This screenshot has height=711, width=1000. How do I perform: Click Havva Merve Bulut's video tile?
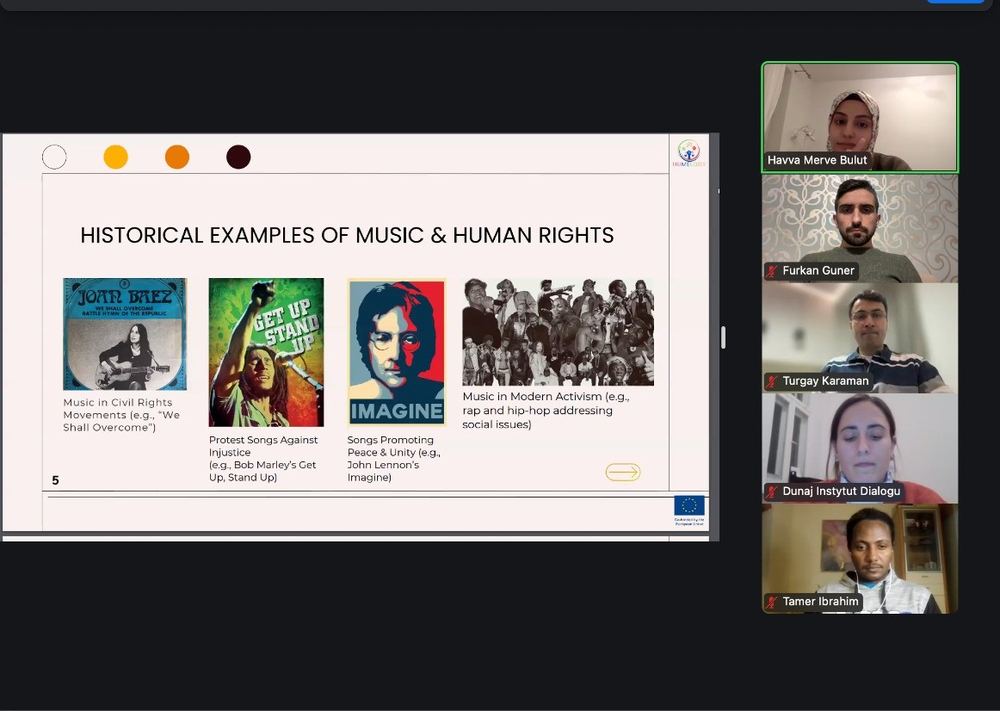860,117
